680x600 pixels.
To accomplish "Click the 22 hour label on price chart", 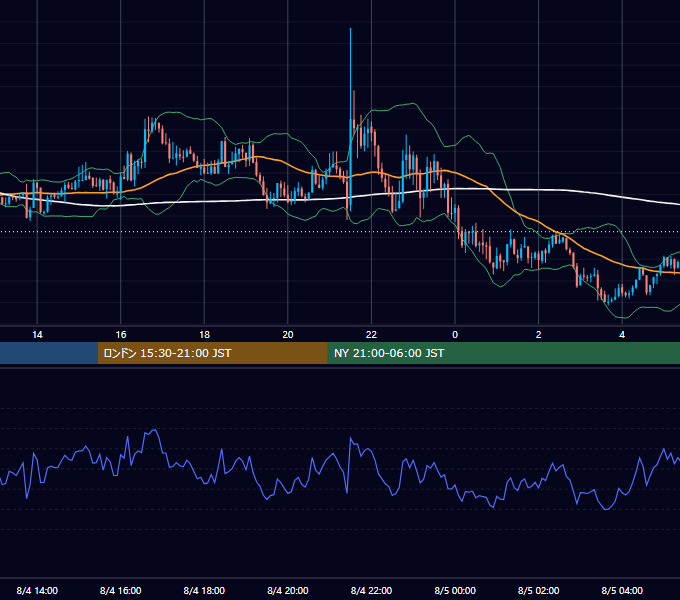I will tap(371, 335).
